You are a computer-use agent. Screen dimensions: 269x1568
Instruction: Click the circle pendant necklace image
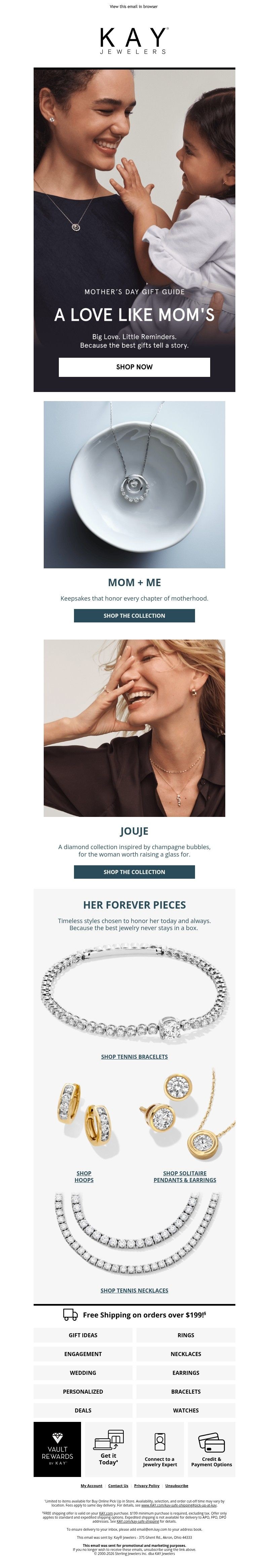point(134,484)
